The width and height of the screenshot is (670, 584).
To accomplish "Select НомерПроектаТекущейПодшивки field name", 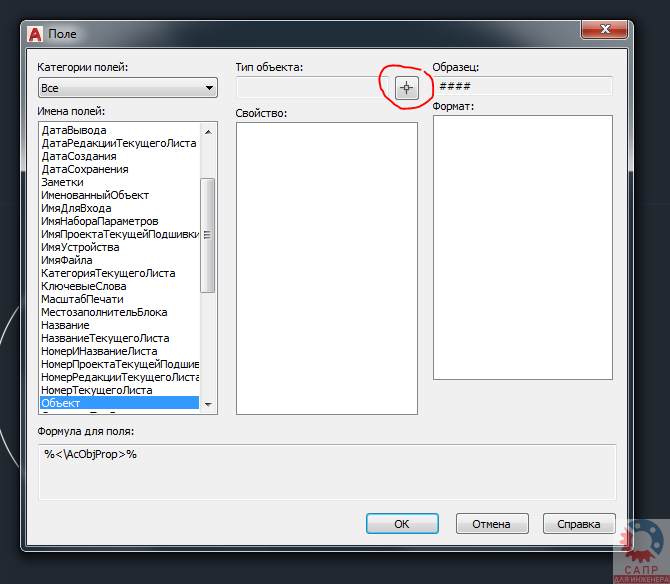I will pyautogui.click(x=120, y=364).
